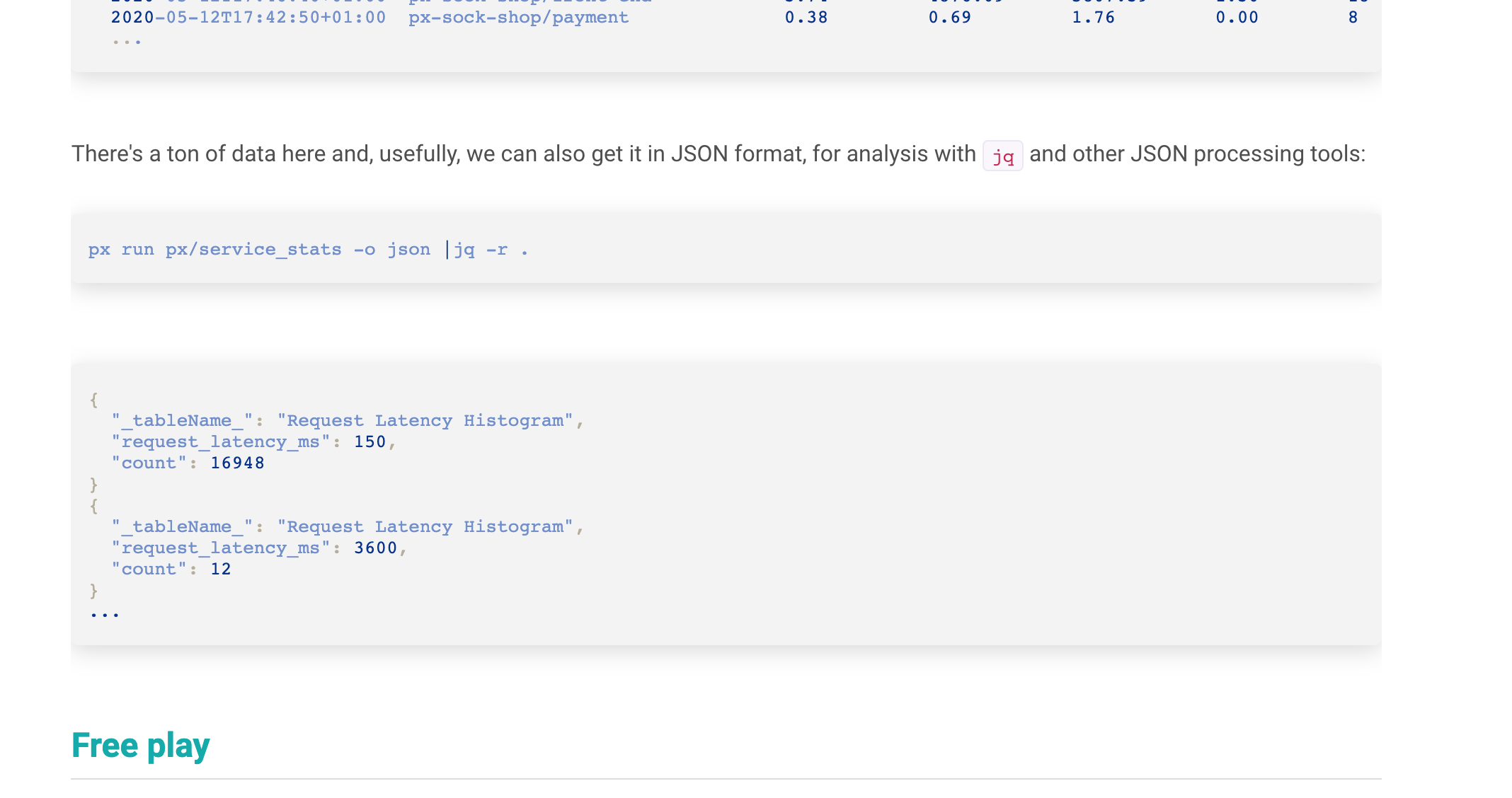The height and width of the screenshot is (798, 1512).
Task: Click the count value 16948
Action: [237, 463]
